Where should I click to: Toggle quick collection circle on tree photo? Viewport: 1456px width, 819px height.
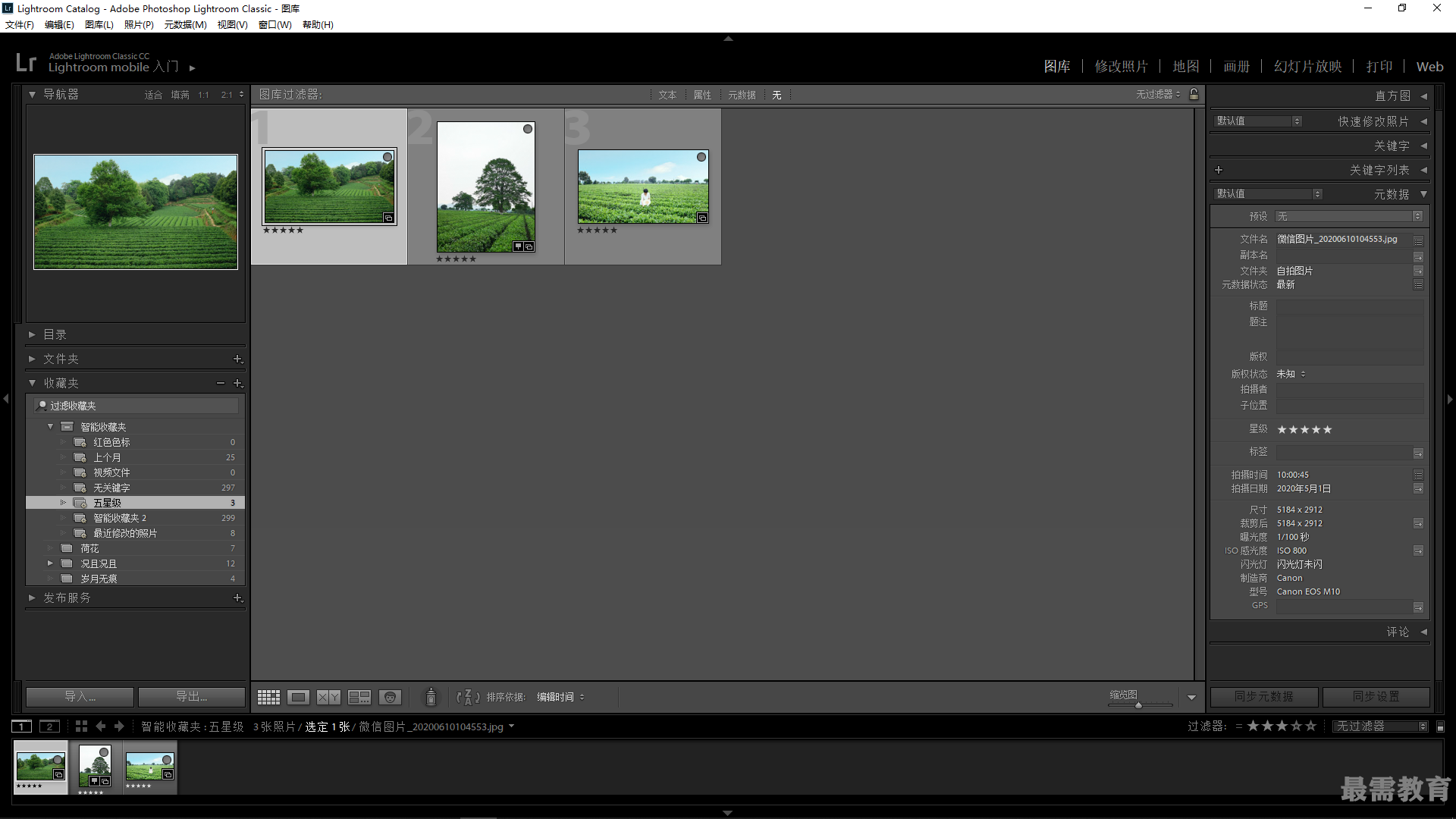tap(528, 129)
